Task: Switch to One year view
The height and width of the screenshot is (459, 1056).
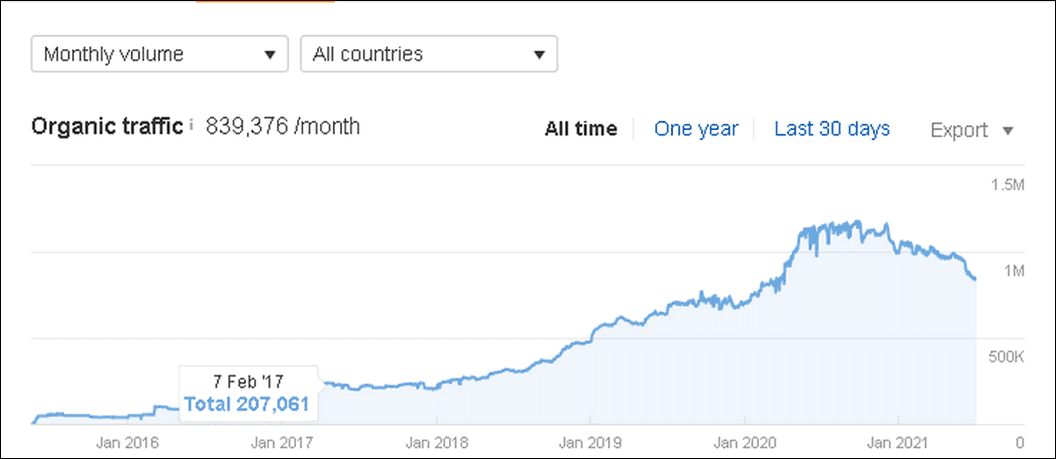Action: (x=696, y=129)
